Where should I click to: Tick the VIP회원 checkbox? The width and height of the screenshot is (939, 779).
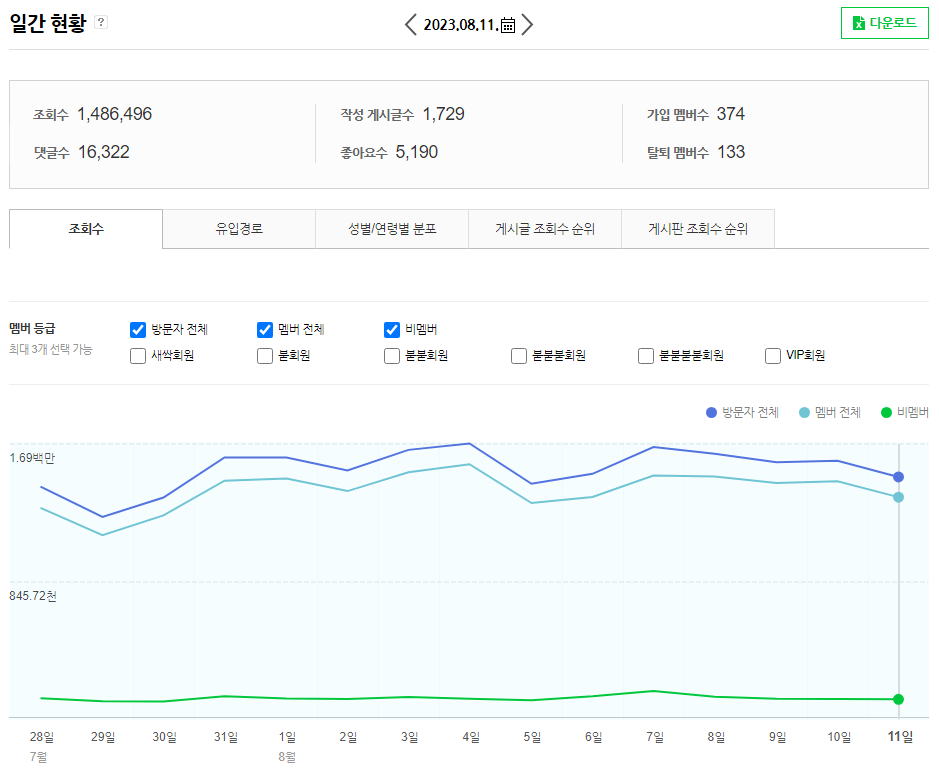pyautogui.click(x=773, y=356)
